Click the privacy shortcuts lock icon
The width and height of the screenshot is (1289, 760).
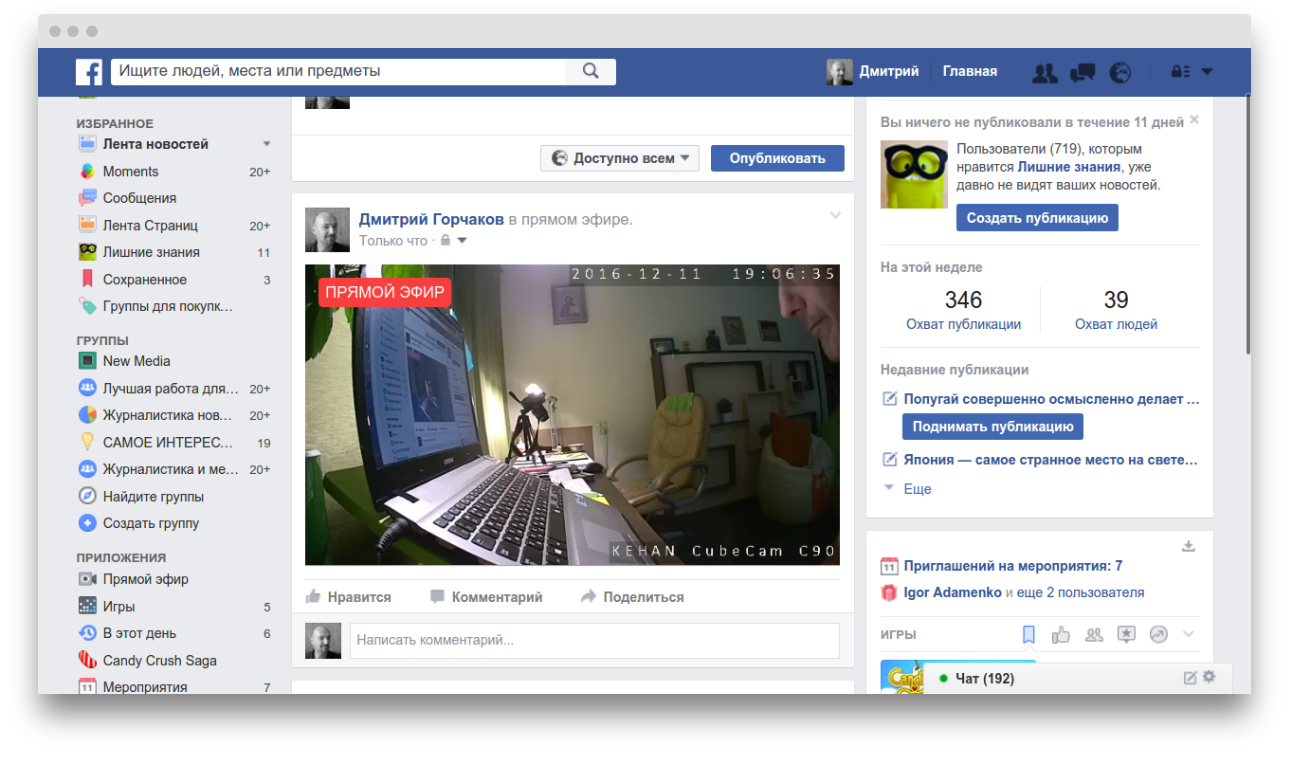[x=1180, y=72]
